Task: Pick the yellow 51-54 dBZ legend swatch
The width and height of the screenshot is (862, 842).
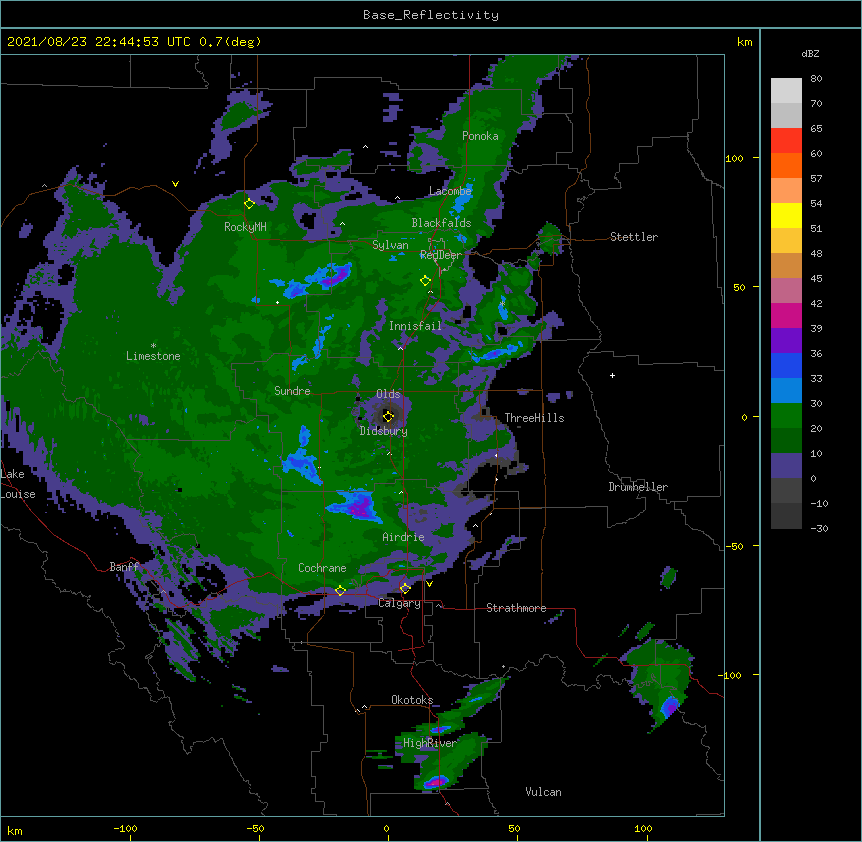Action: pyautogui.click(x=786, y=215)
